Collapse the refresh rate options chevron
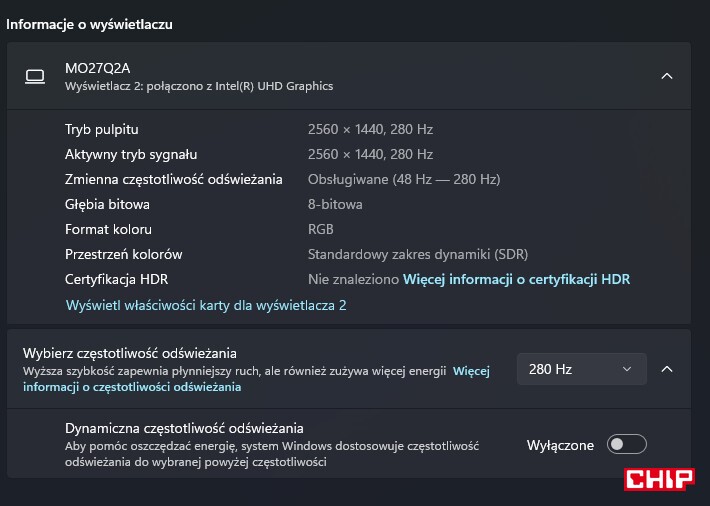Screen dimensions: 710x506 (x=667, y=369)
